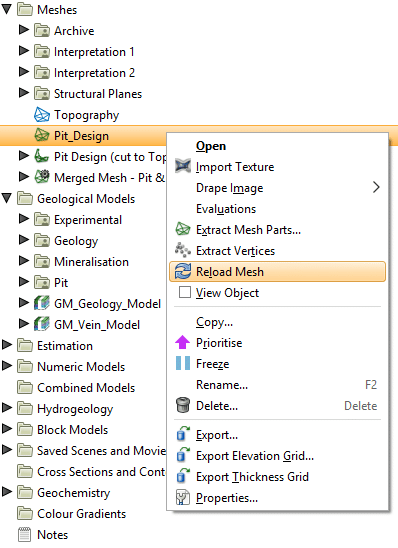
Task: Expand the Hydrogeology folder
Action: 7,408
